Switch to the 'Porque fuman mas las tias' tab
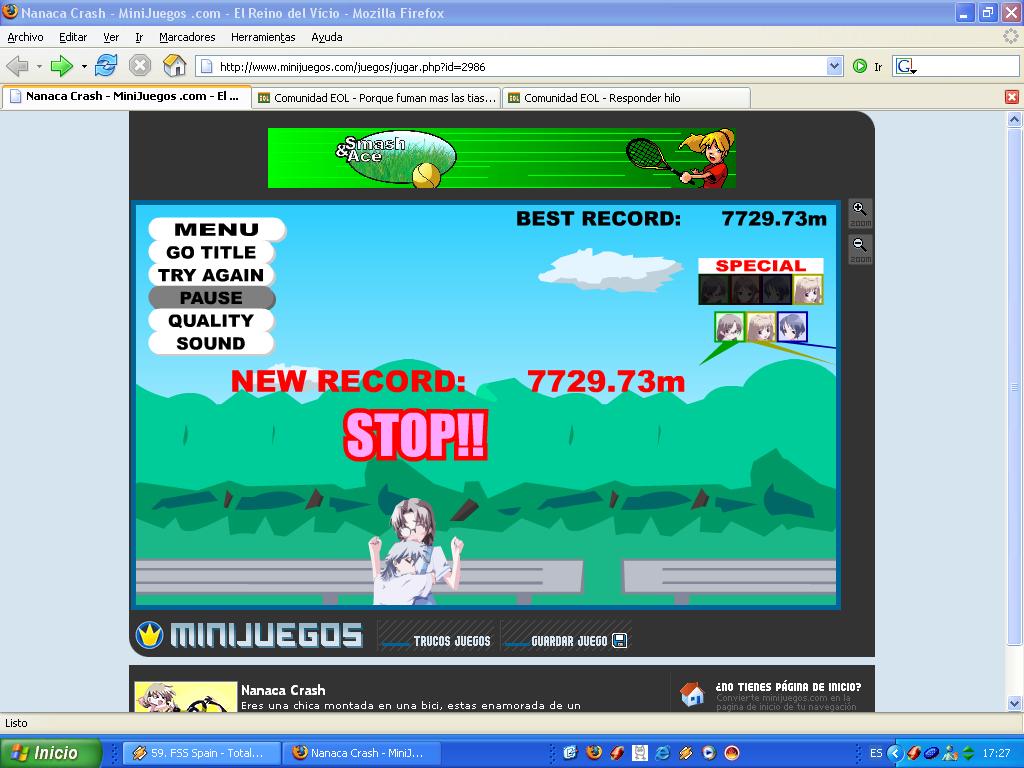 pyautogui.click(x=377, y=98)
